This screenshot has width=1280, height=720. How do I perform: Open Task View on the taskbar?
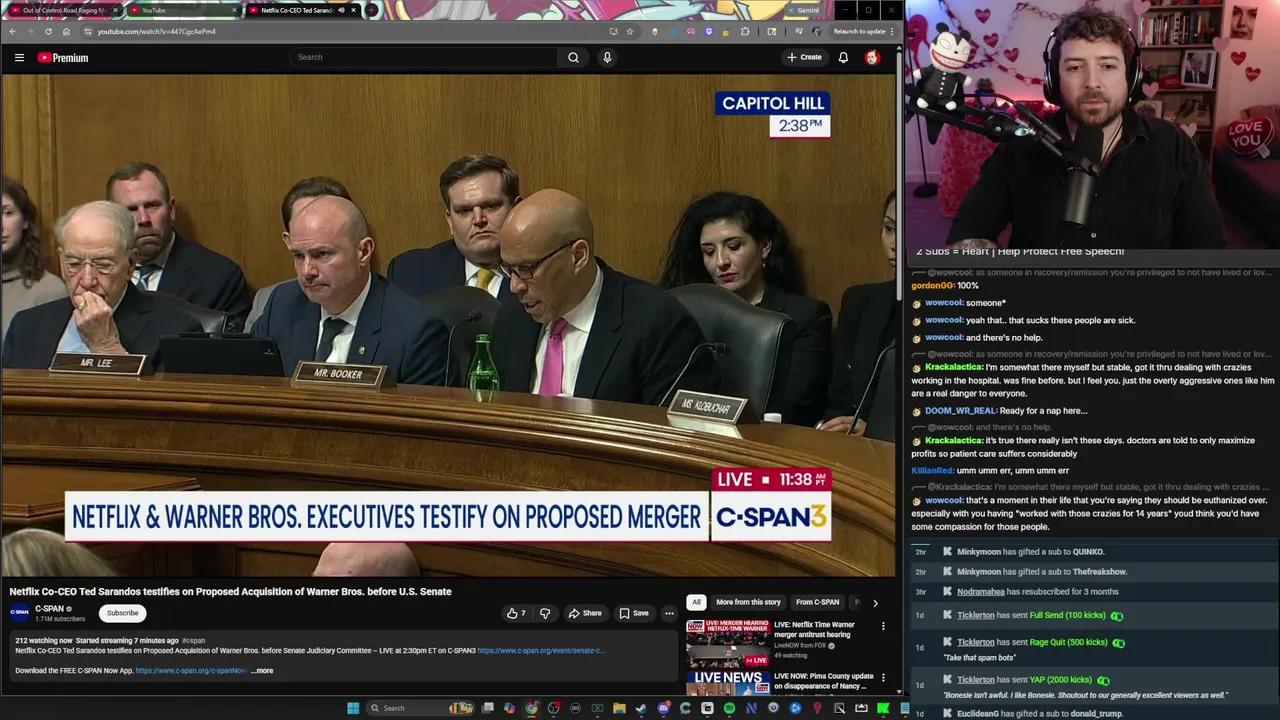click(487, 708)
